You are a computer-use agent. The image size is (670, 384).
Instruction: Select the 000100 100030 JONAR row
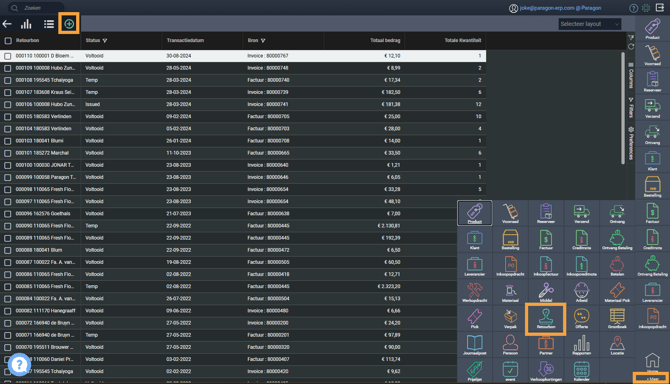(x=243, y=165)
